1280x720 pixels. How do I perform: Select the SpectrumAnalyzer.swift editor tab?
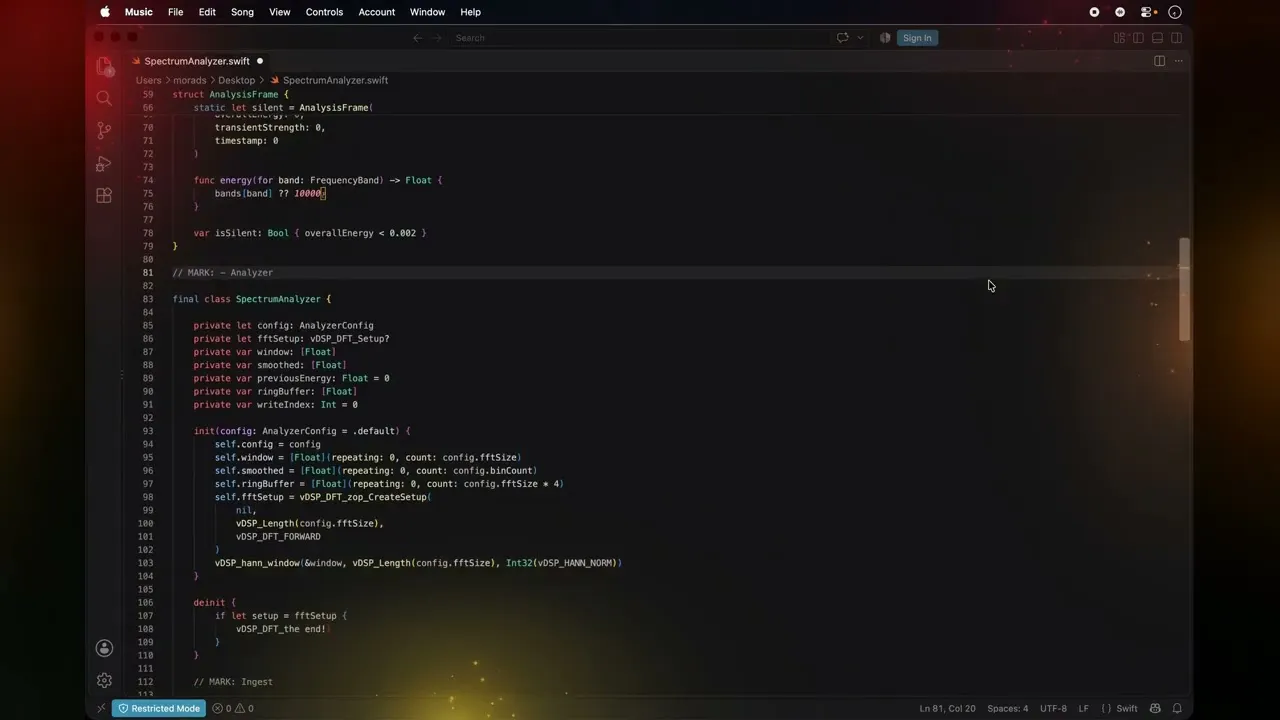coord(198,61)
